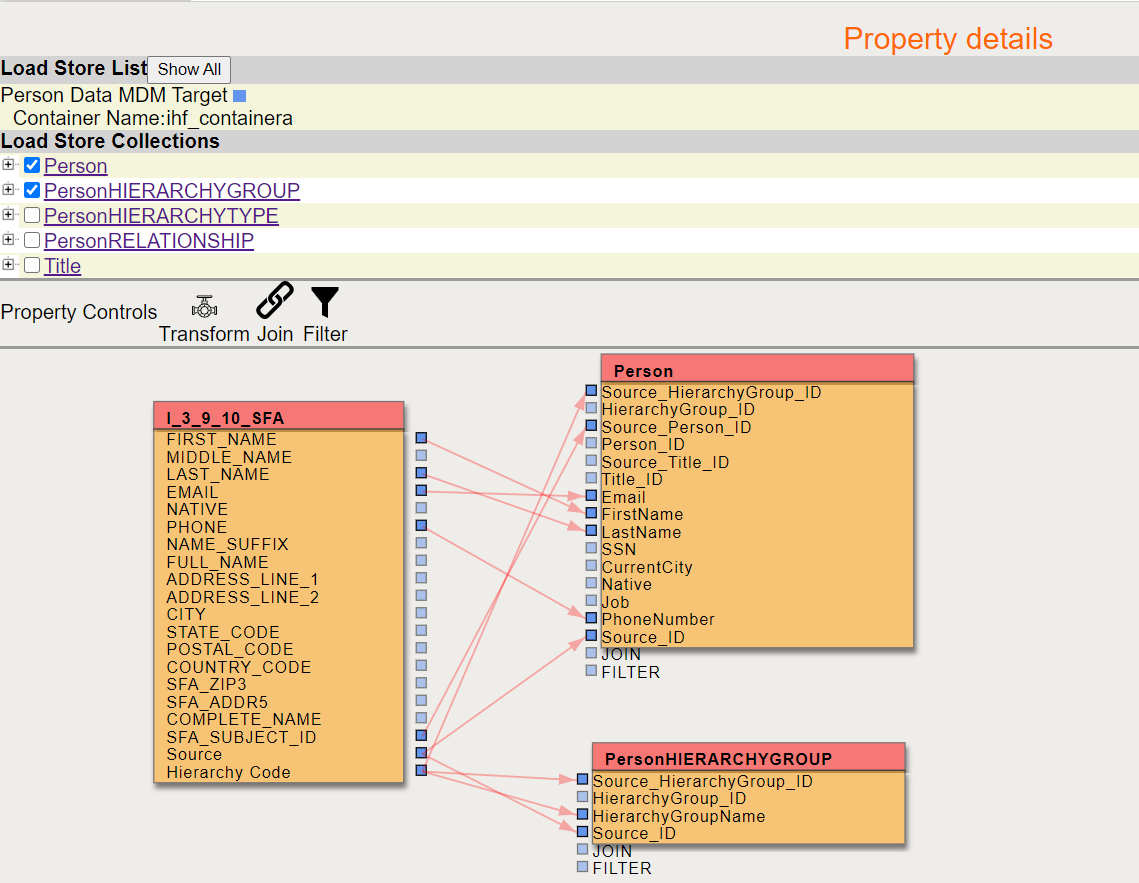
Task: Select the connector square for FIRST_NAME
Action: 421,438
